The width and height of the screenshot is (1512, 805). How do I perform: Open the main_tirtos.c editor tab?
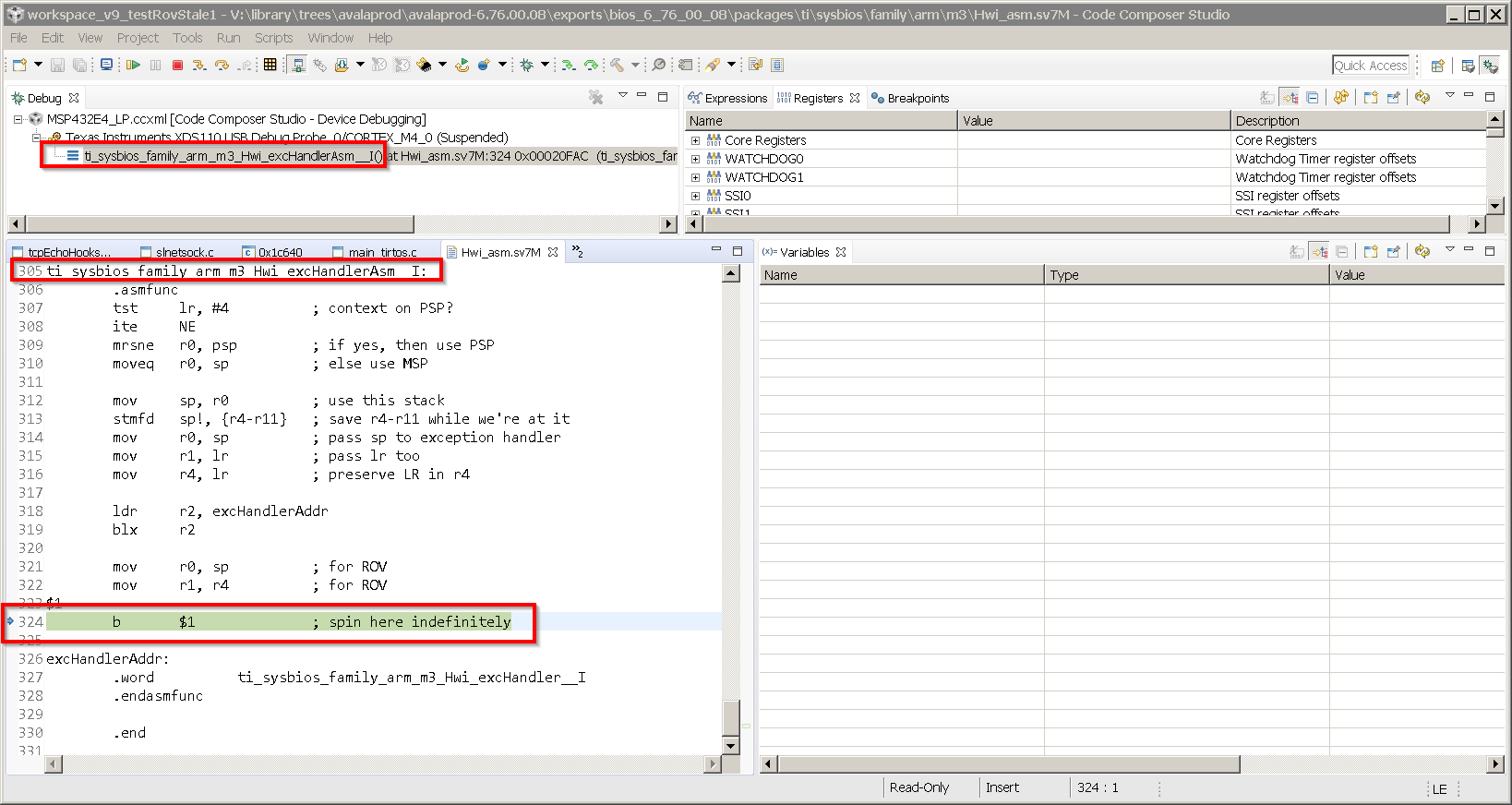375,252
